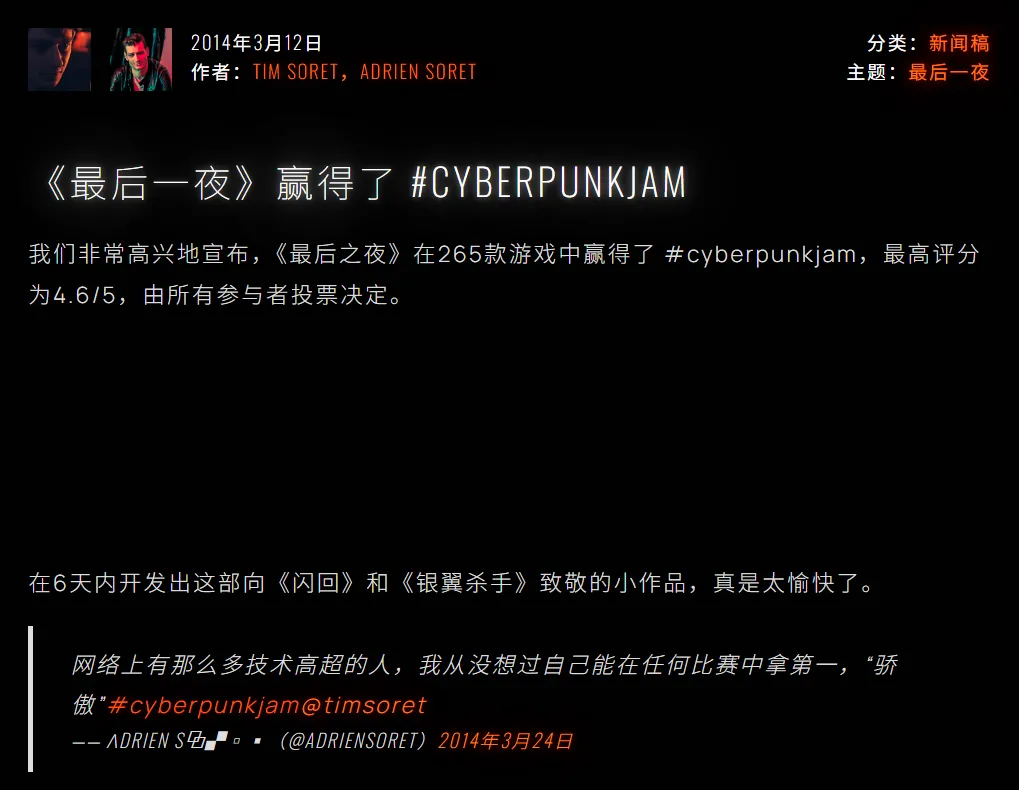This screenshot has height=790, width=1019.
Task: Click the 作者: label
Action: click(216, 72)
